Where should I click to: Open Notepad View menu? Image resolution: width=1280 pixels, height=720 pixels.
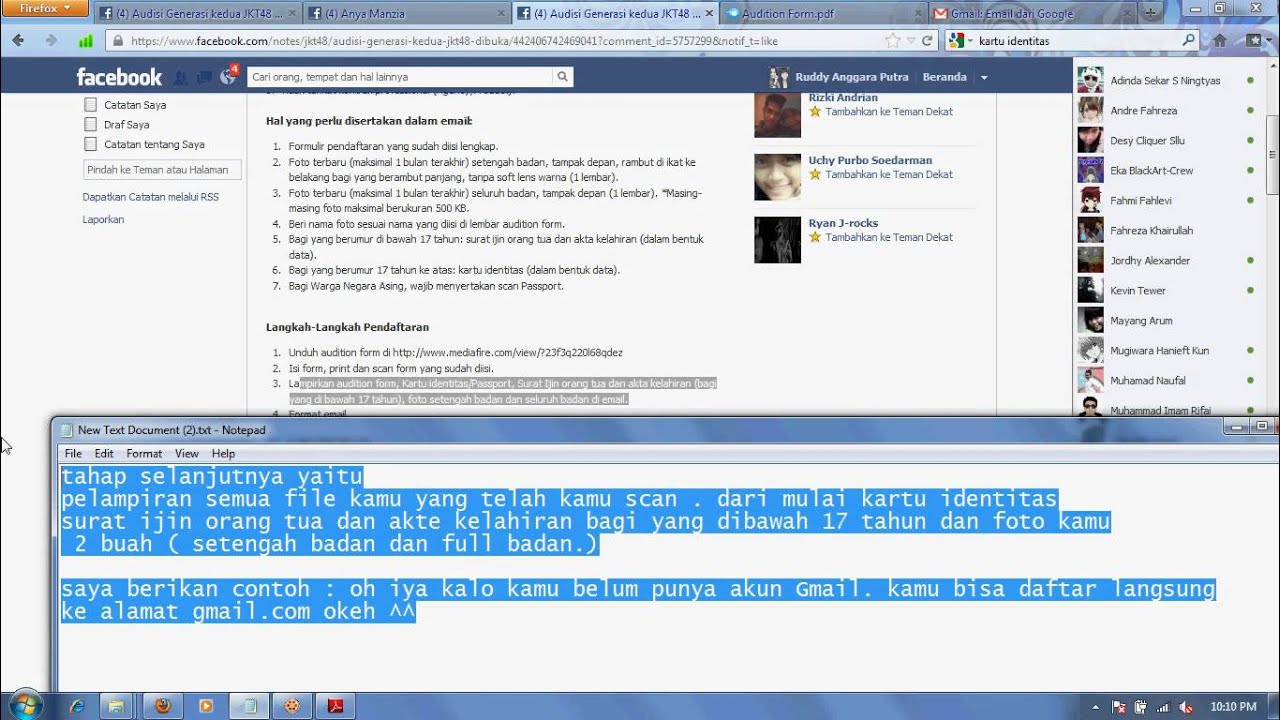187,453
